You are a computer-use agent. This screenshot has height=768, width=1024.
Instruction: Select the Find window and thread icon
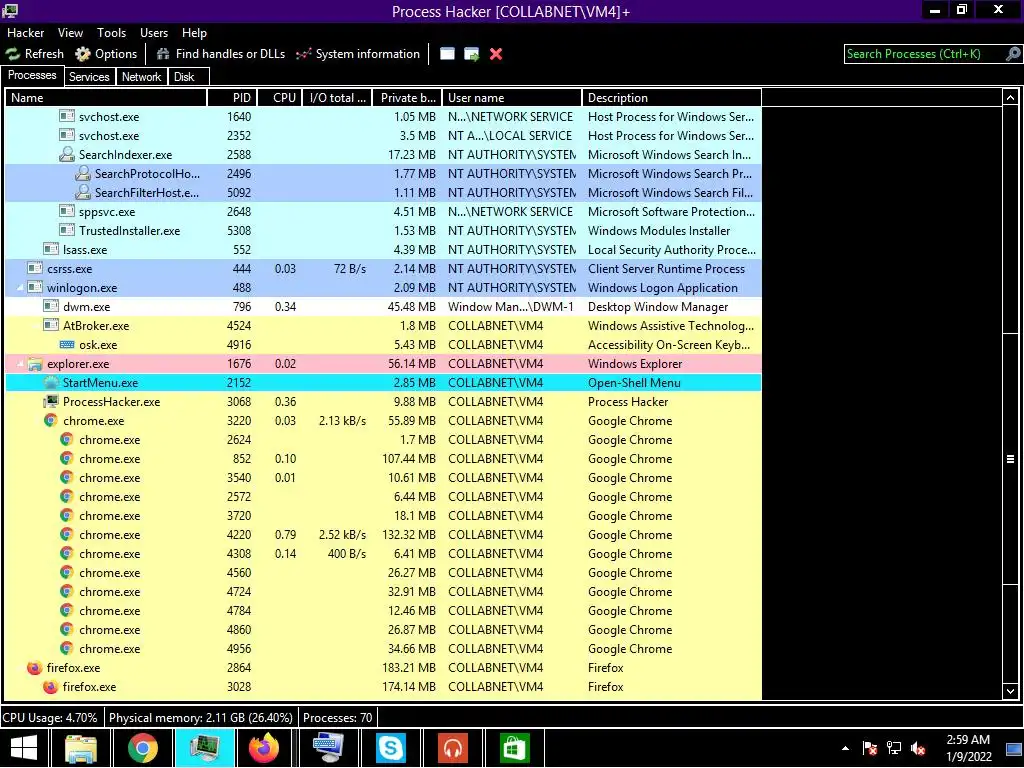(x=472, y=54)
